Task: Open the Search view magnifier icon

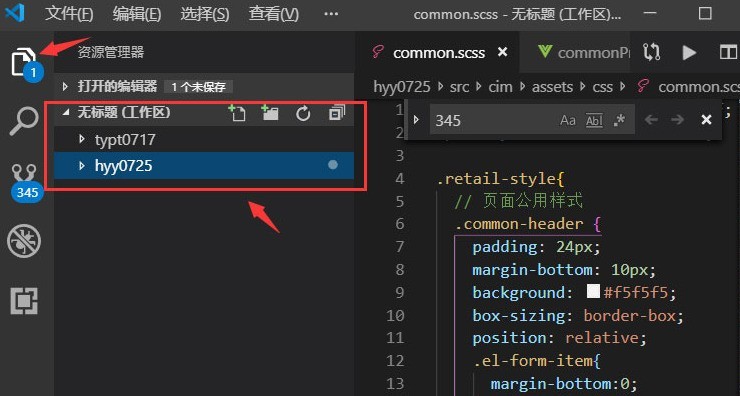Action: point(24,121)
